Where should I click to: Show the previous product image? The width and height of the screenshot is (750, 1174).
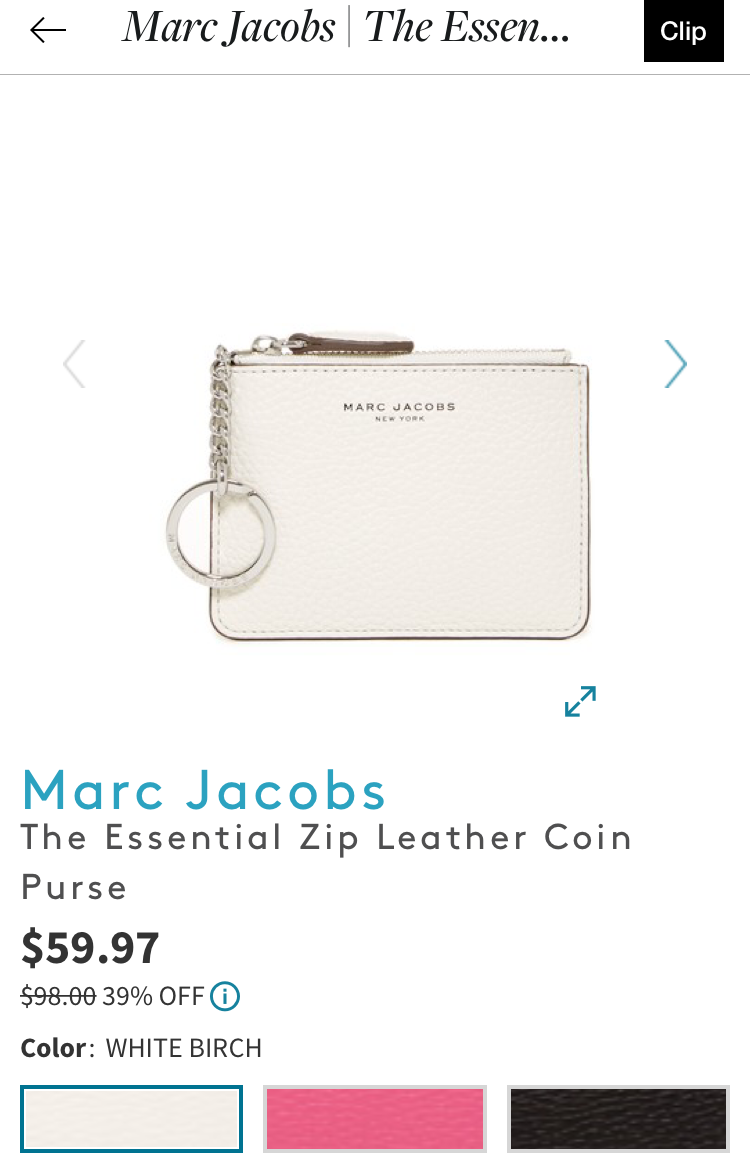point(74,364)
